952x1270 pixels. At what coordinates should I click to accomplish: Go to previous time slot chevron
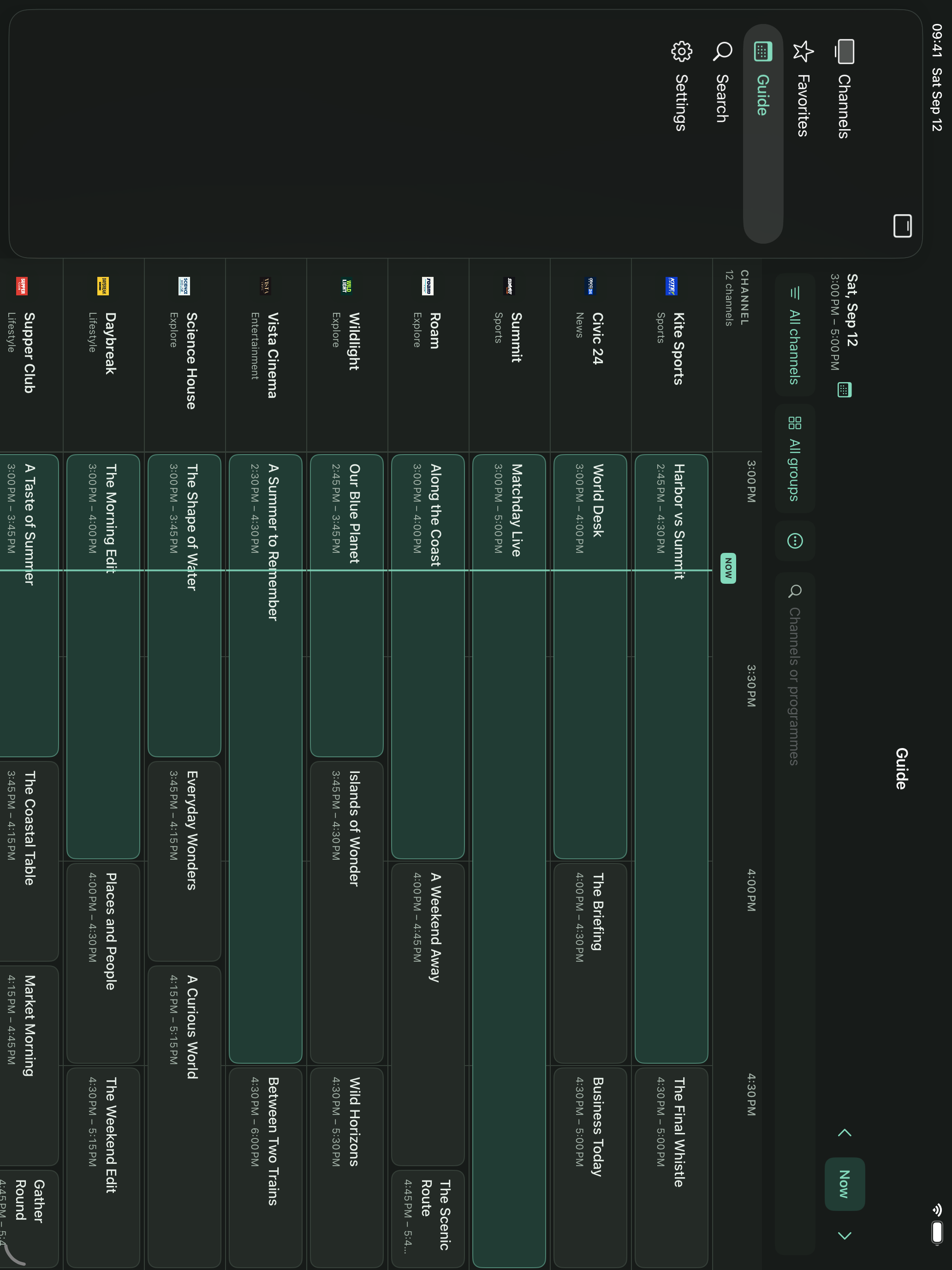click(844, 1133)
